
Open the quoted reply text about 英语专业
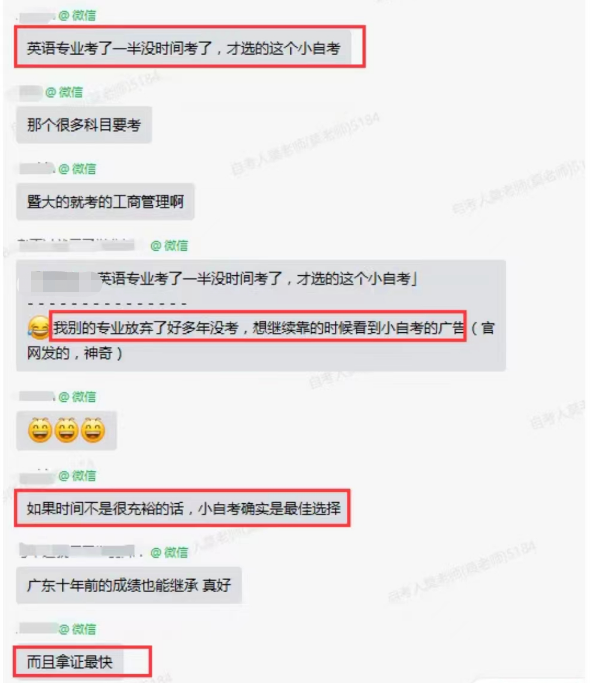tap(224, 278)
